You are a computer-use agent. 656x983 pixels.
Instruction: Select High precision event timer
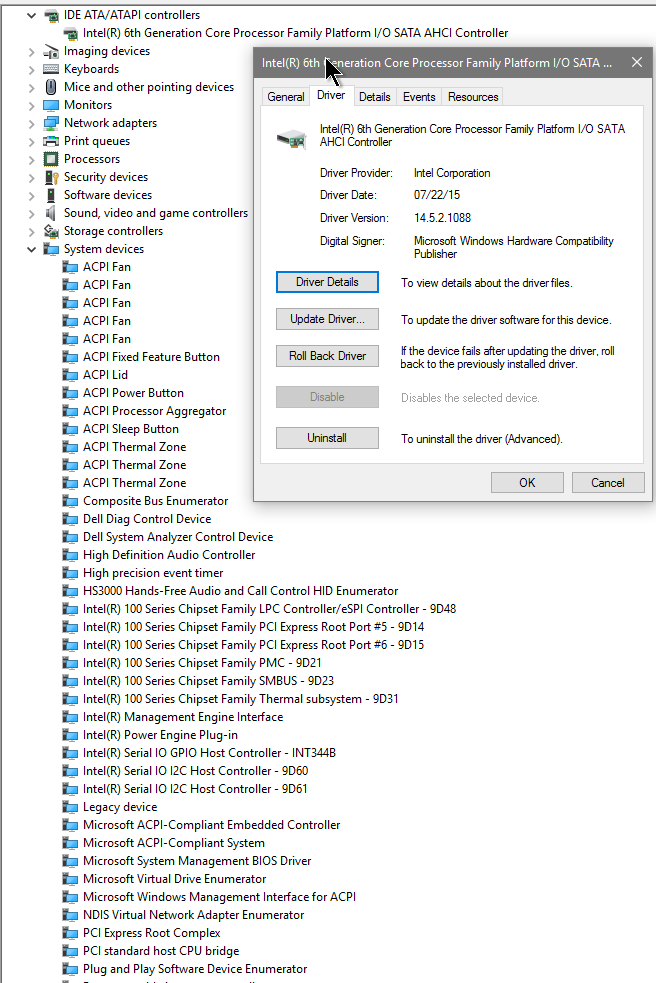153,573
